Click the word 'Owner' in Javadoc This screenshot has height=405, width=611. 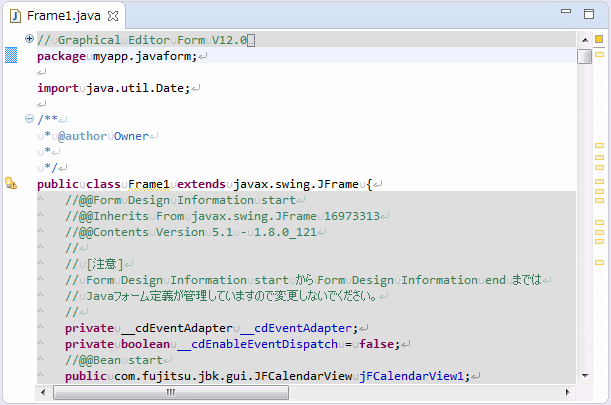[x=131, y=136]
